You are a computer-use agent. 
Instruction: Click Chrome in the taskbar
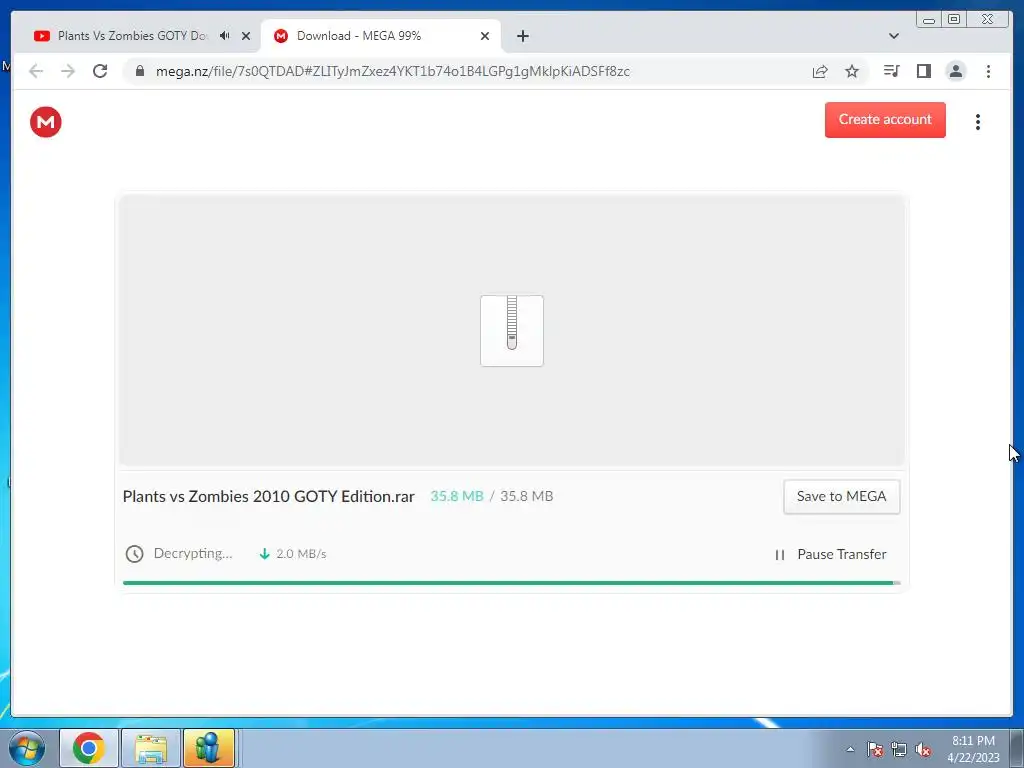pyautogui.click(x=89, y=748)
